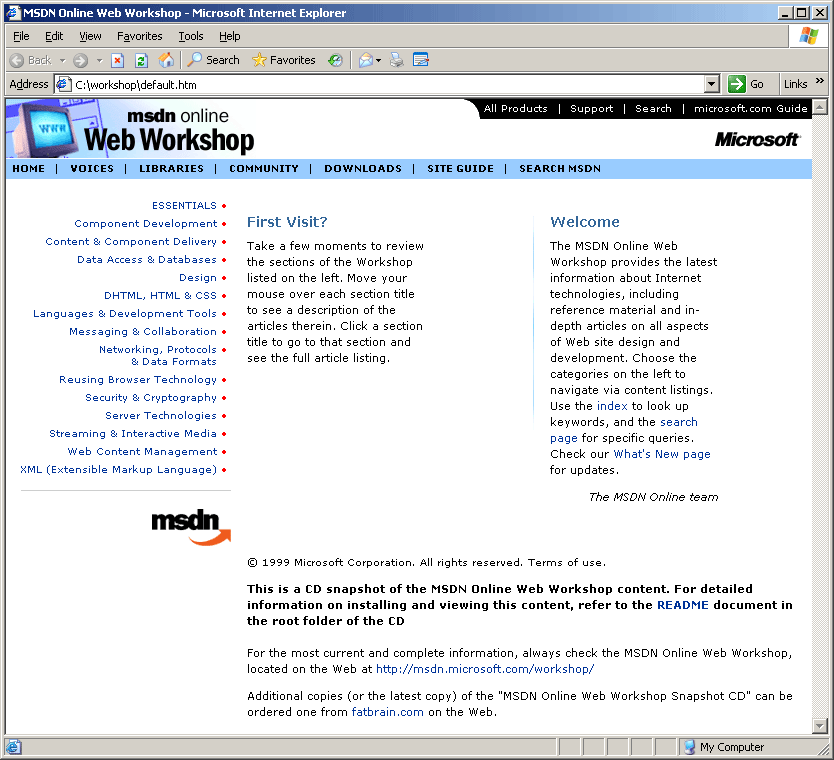Click the msdn logo with orange arrow
The height and width of the screenshot is (760, 834).
coord(191,527)
